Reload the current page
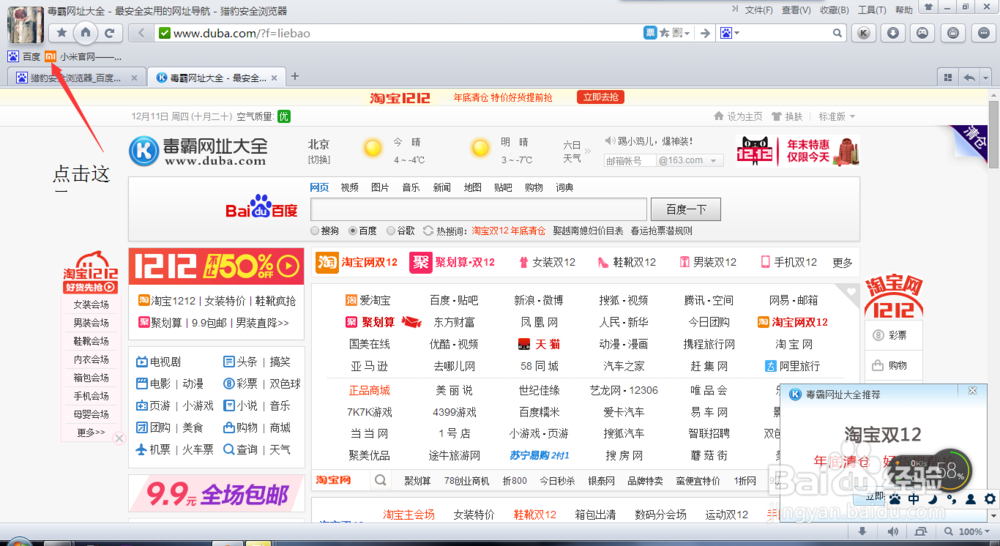The height and width of the screenshot is (546, 1000). tap(110, 33)
